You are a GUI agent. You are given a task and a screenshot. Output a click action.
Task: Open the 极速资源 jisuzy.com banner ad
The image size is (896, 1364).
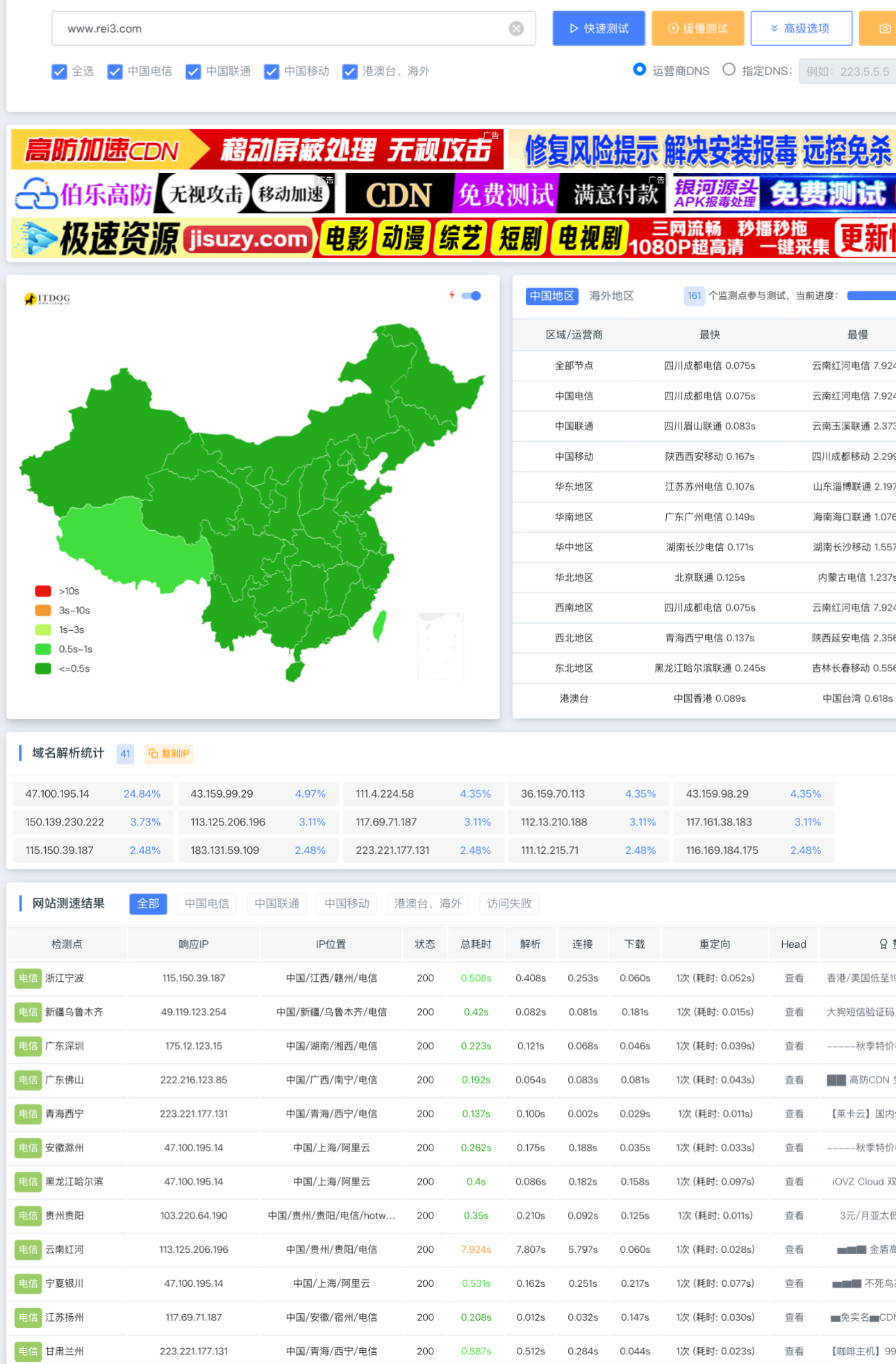(453, 238)
